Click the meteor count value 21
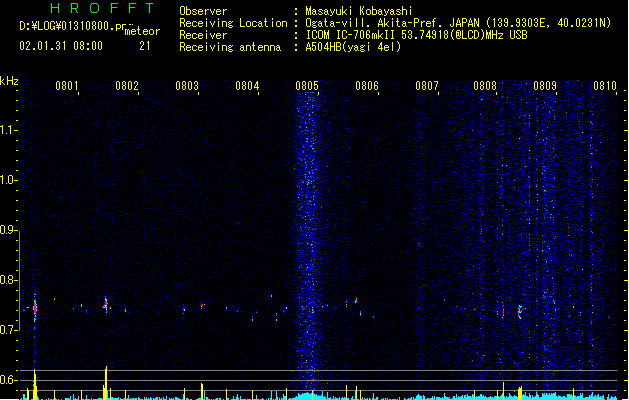The width and height of the screenshot is (629, 400). [145, 46]
